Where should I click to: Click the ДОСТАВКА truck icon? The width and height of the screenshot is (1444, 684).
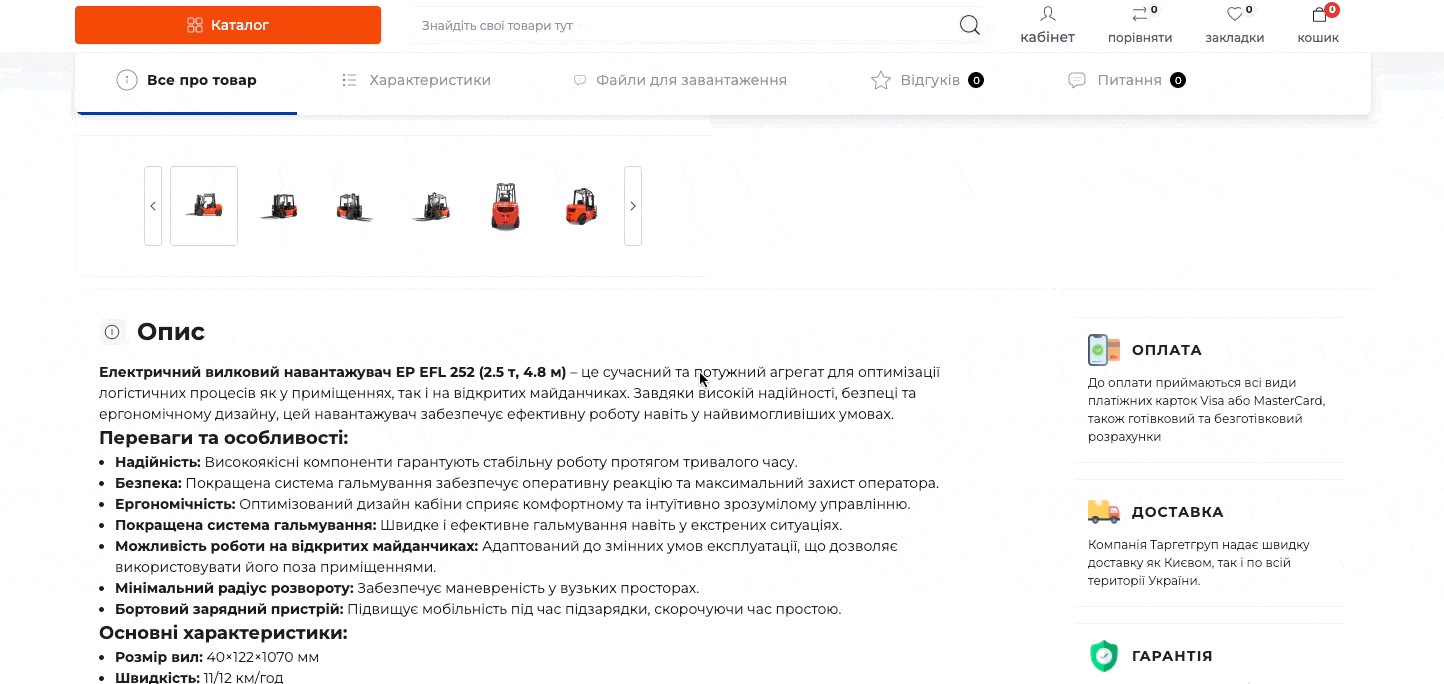pos(1104,512)
